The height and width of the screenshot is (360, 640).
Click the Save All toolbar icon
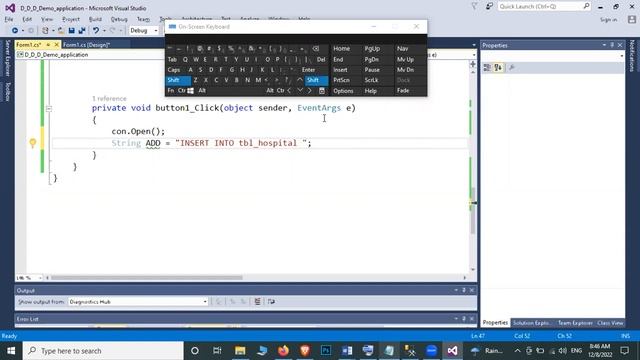(x=82, y=31)
